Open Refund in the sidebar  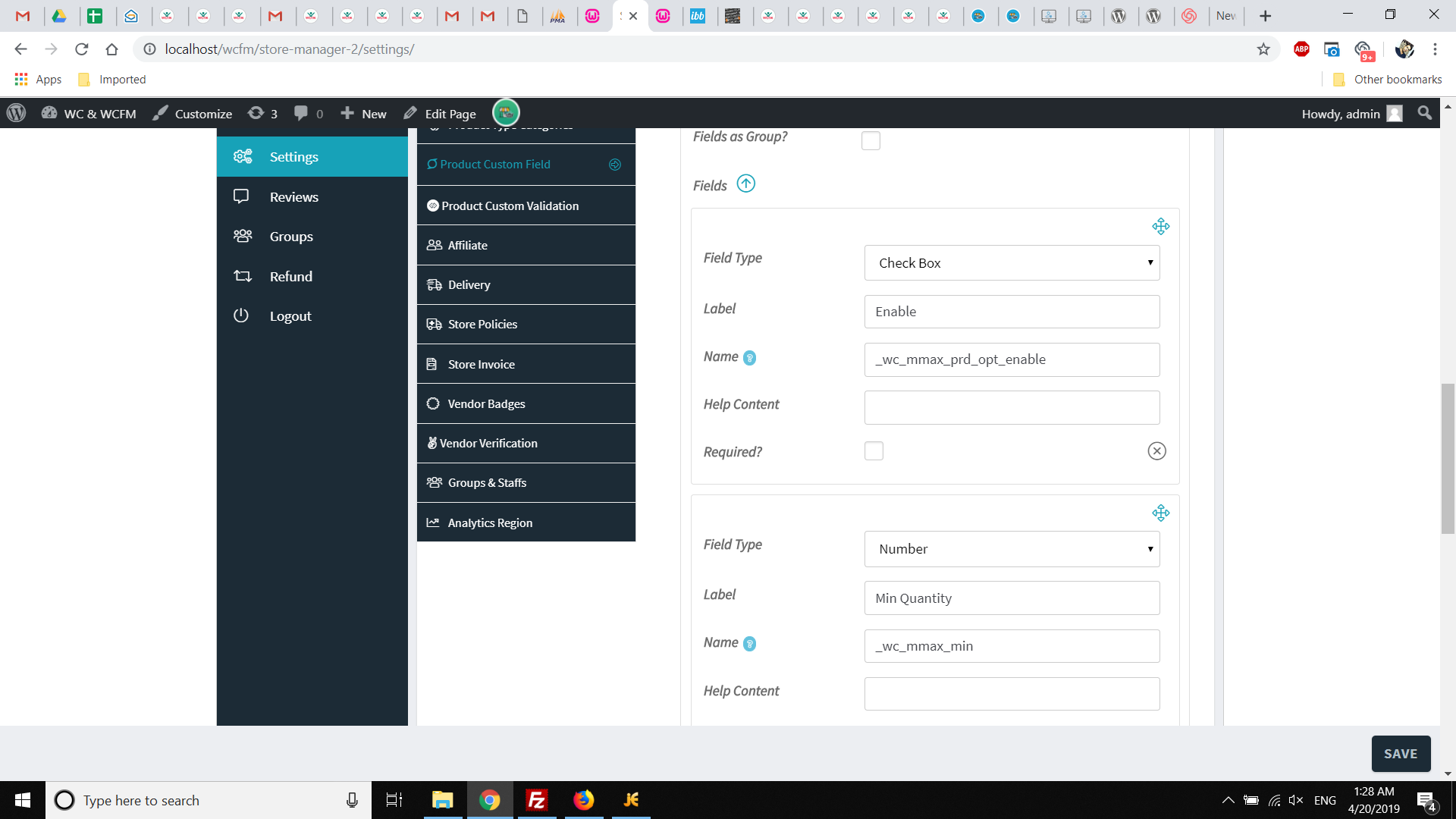312,277
